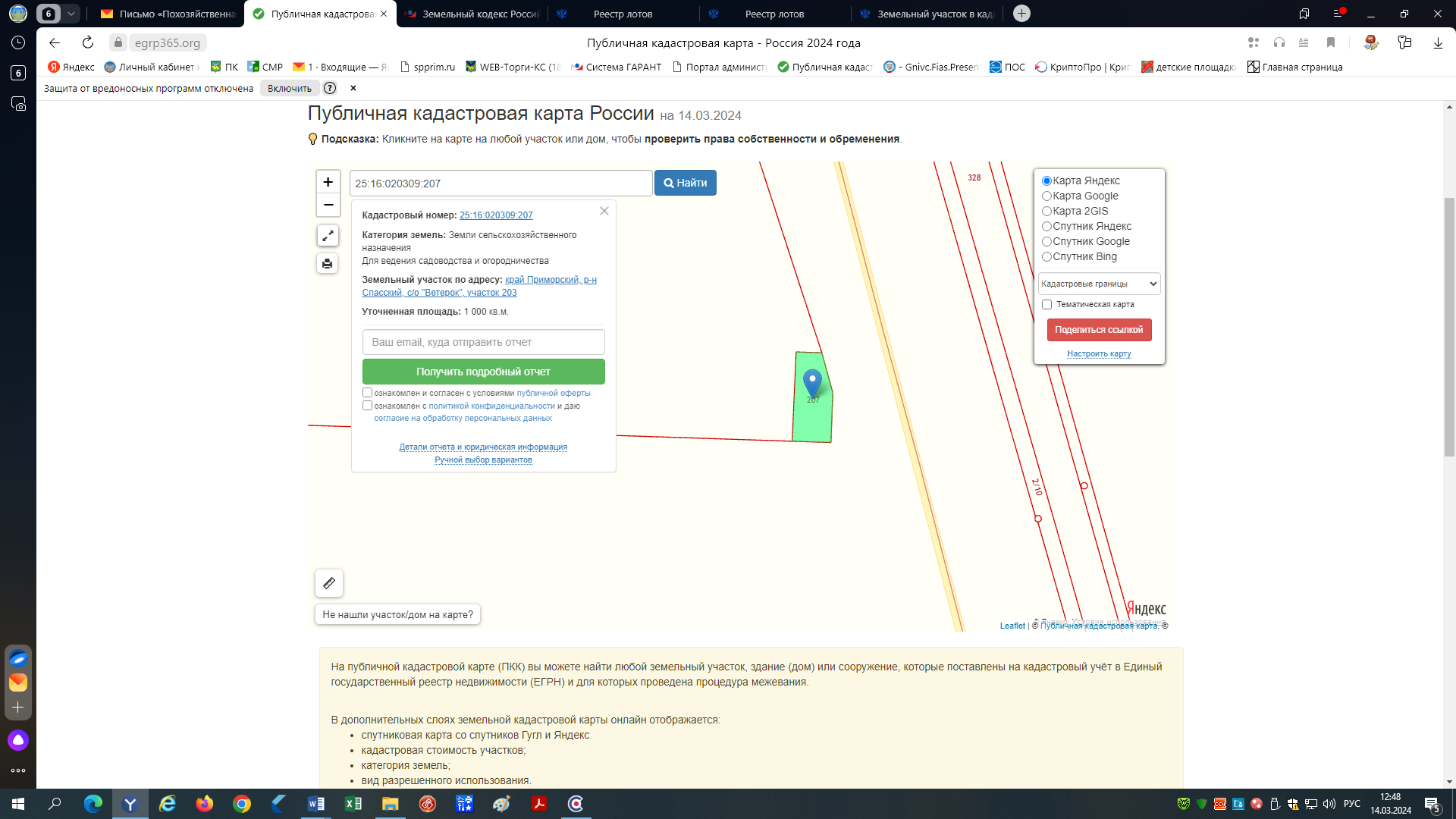The width and height of the screenshot is (1456, 819).
Task: Click the print map icon
Action: (x=328, y=264)
